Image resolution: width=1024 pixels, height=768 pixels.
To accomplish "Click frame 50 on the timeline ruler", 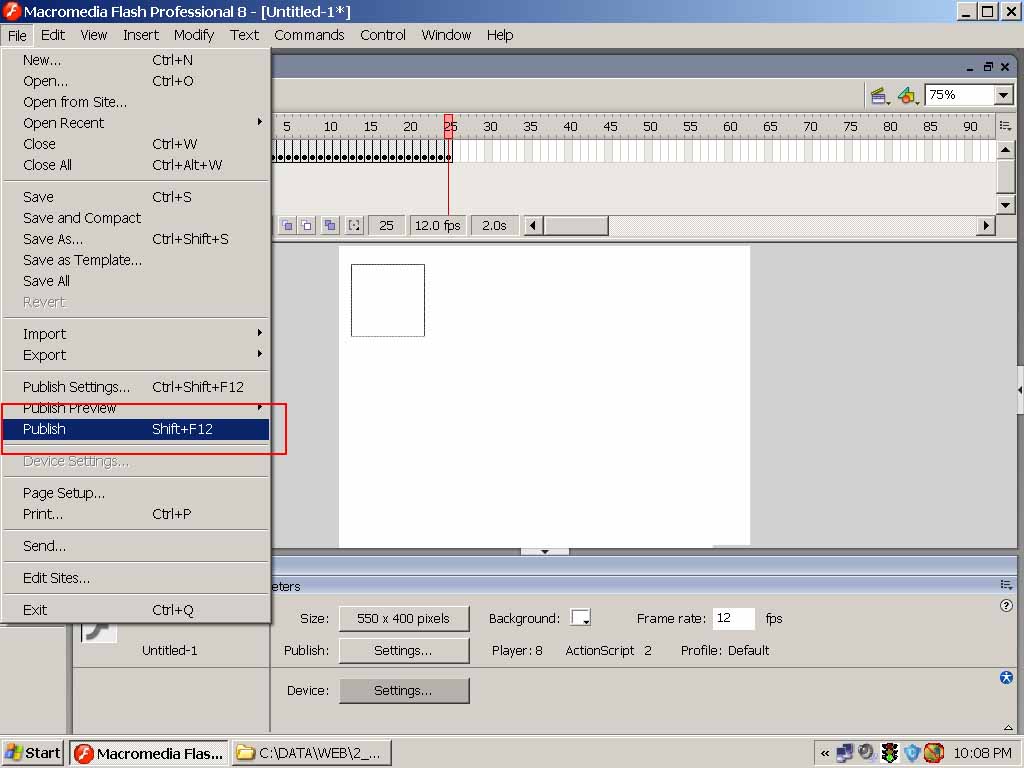I will (x=650, y=126).
